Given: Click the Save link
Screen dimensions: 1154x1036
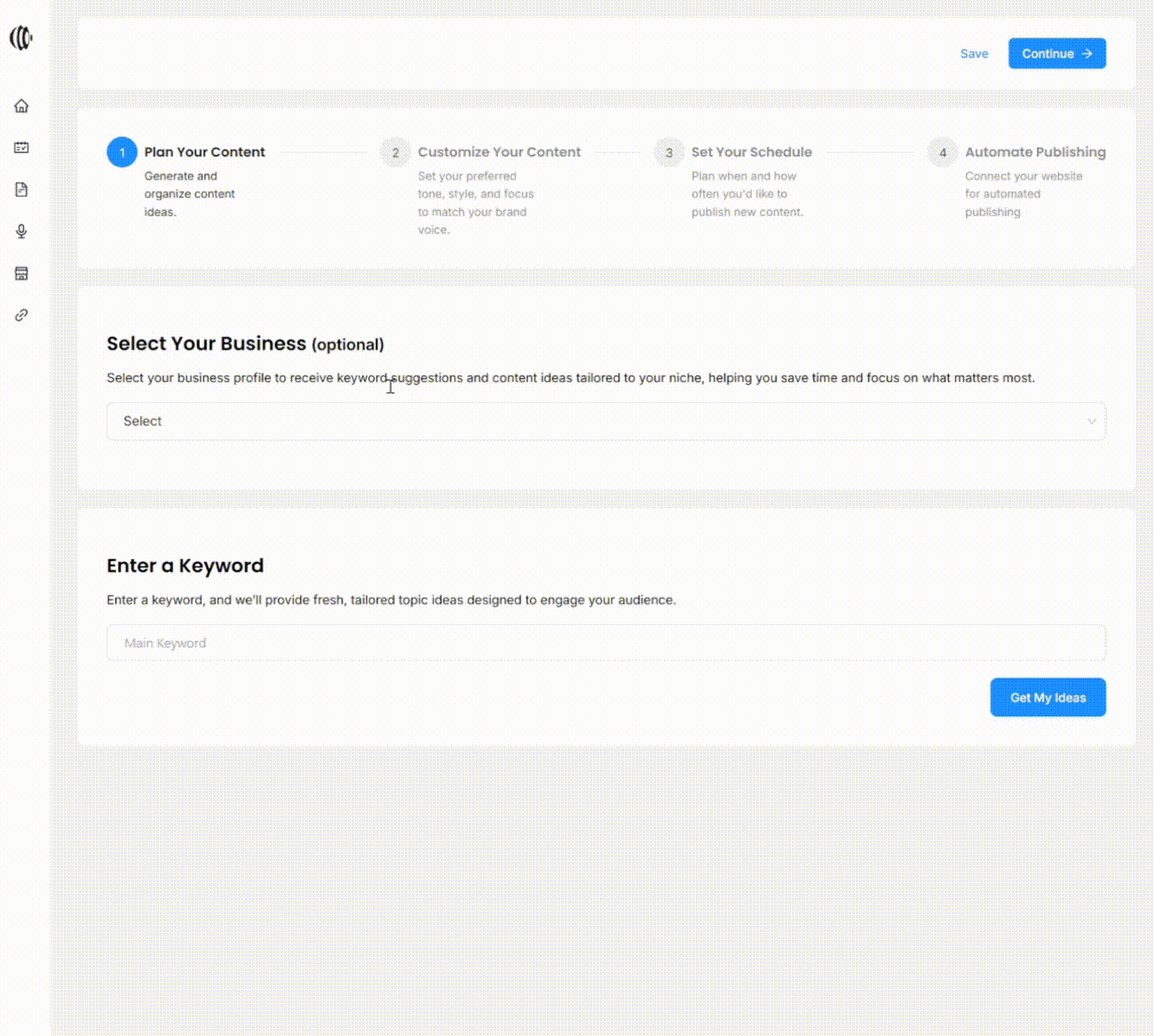Looking at the screenshot, I should pos(974,54).
